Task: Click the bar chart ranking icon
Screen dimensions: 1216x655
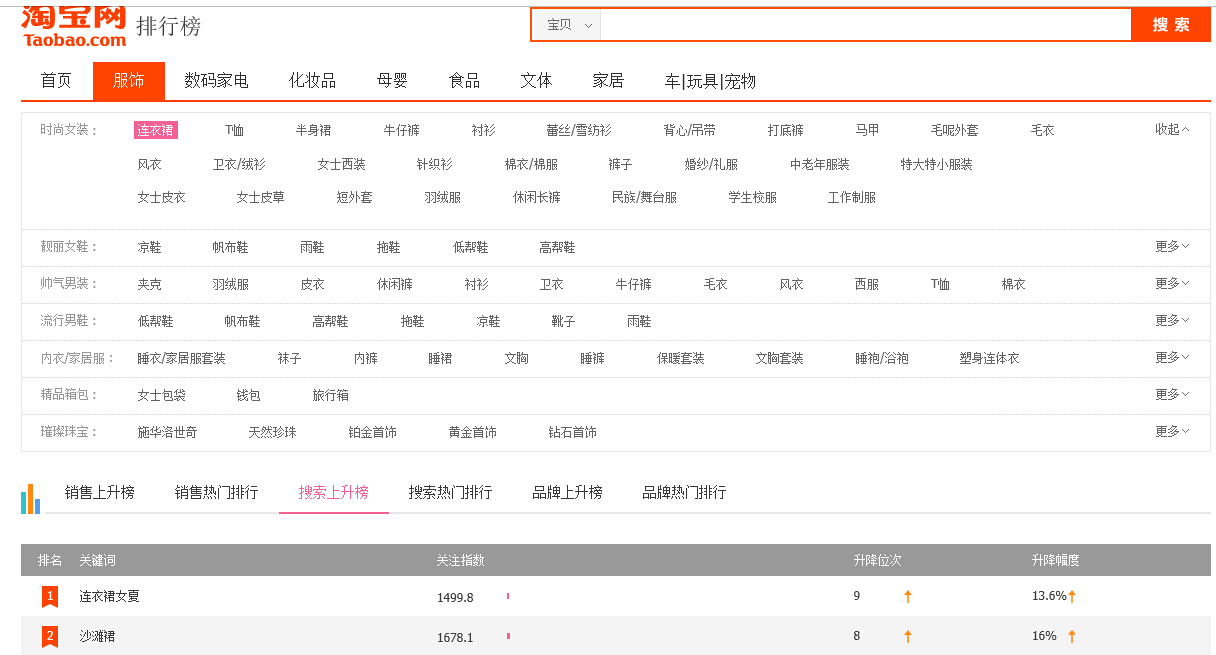Action: click(x=30, y=498)
